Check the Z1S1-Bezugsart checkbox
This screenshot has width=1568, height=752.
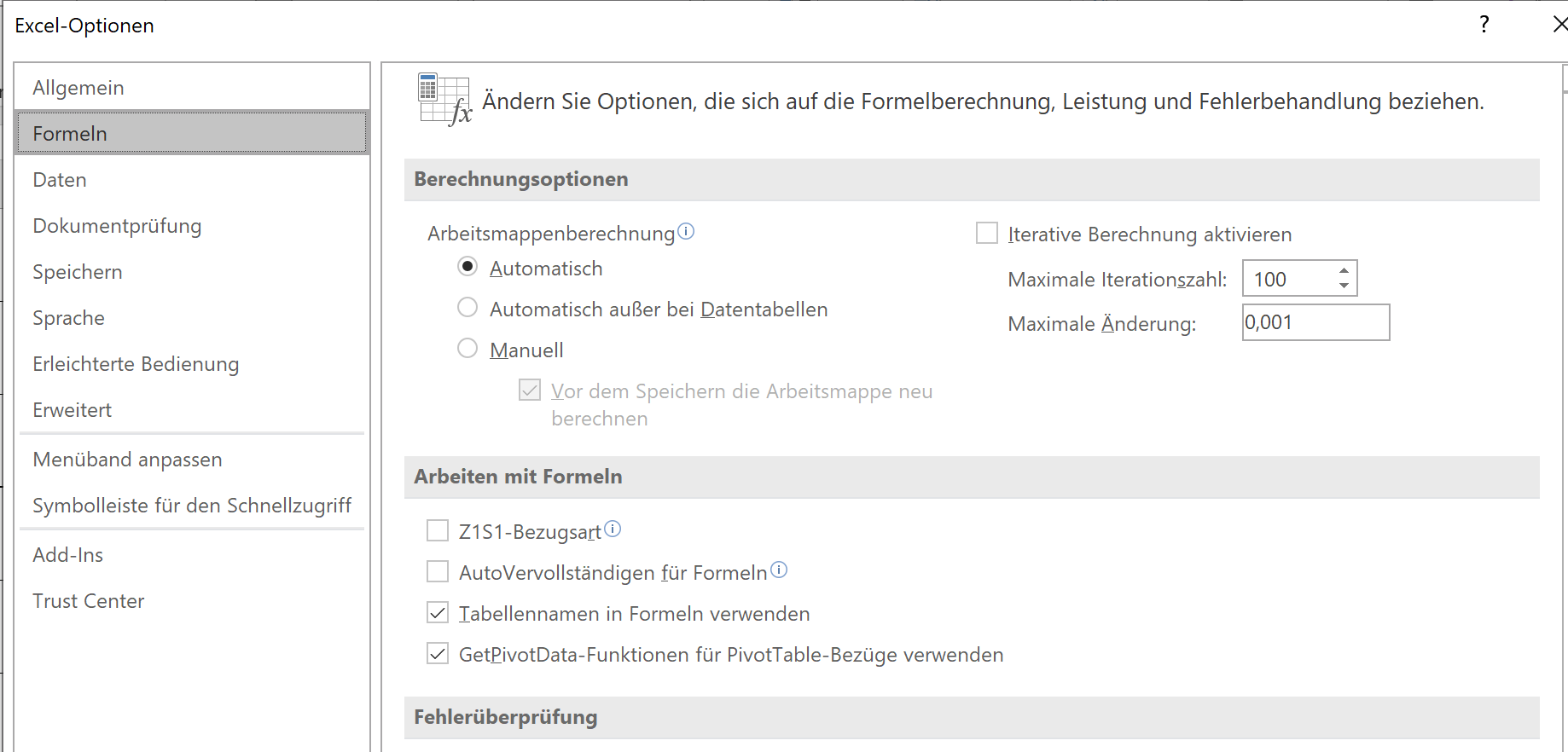pos(438,530)
